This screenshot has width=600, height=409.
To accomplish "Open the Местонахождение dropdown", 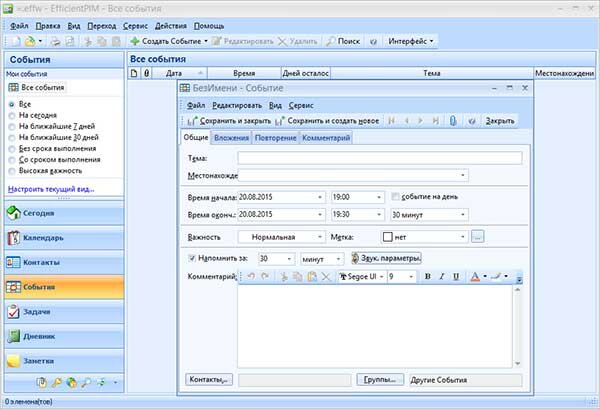I will [463, 175].
